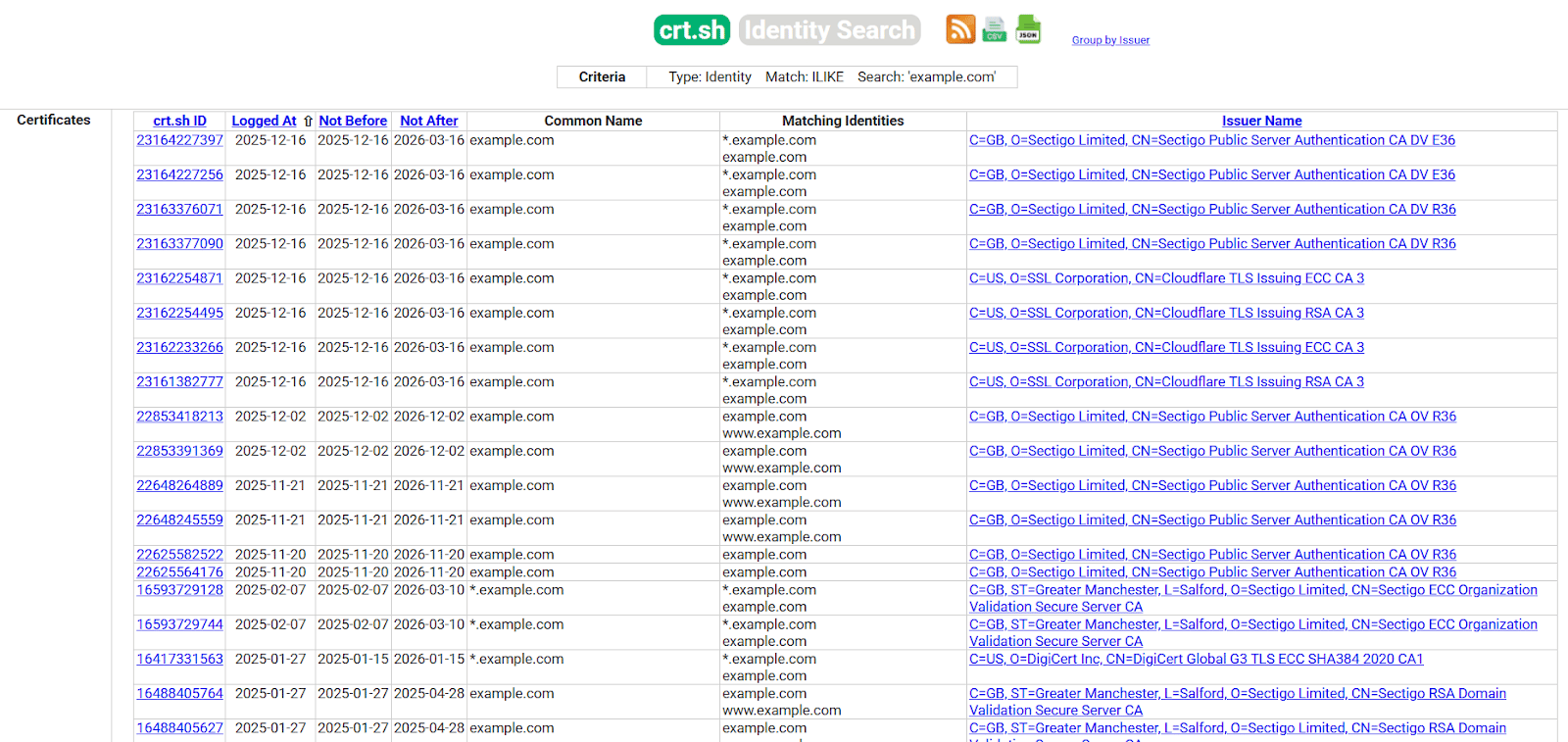Open certificate 23163376071
Viewport: 1568px width, 742px height.
tap(179, 209)
